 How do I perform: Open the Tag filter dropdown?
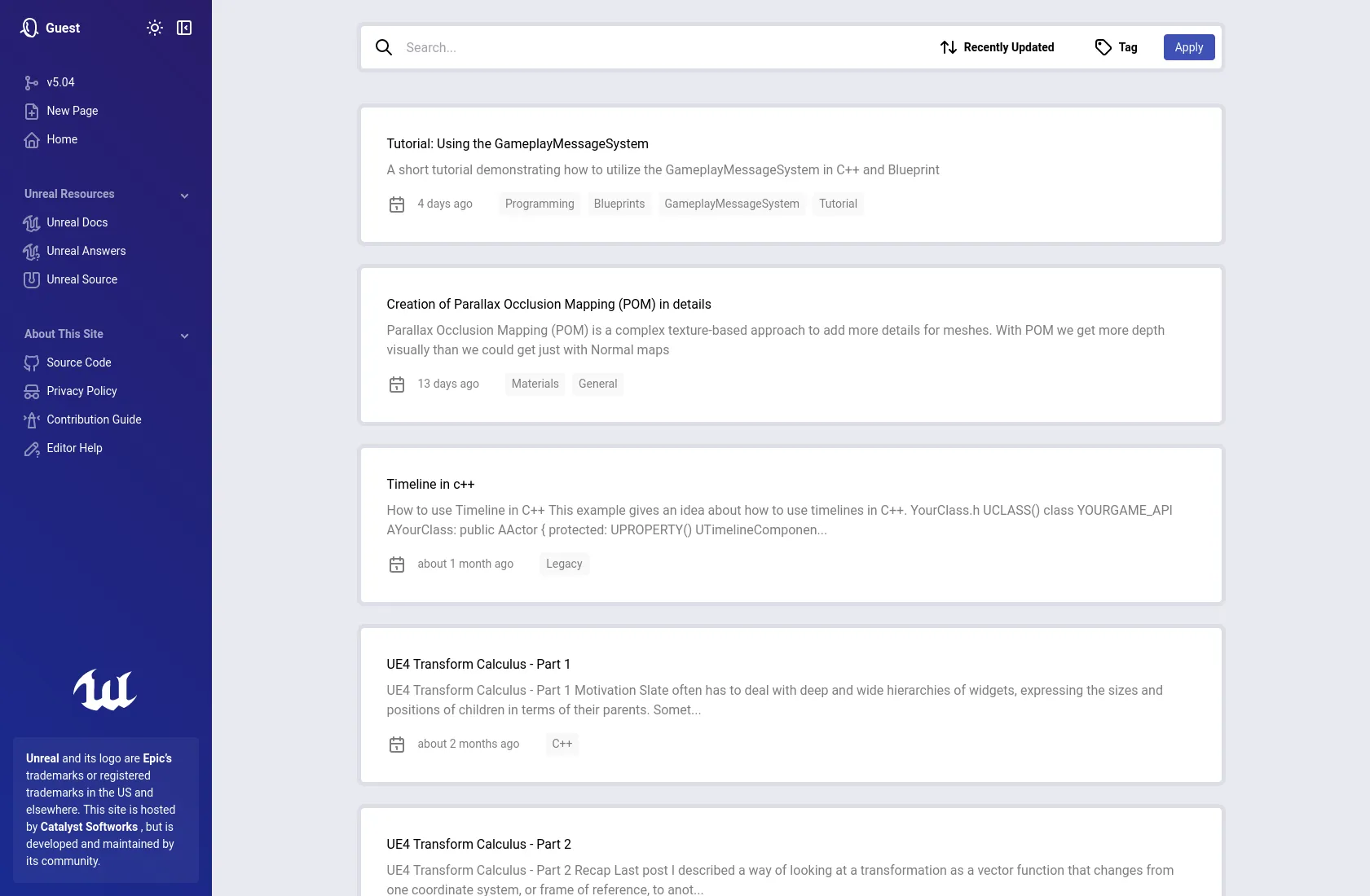point(1116,47)
